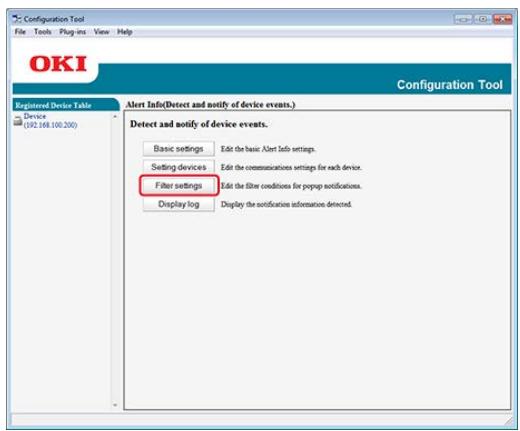This screenshot has width=520, height=431.
Task: Open Filter settings
Action: (179, 185)
